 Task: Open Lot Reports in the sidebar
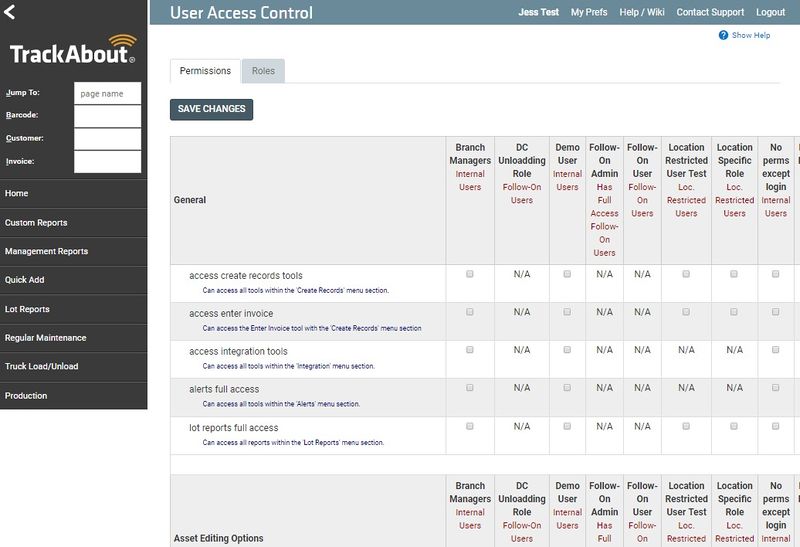[73, 309]
